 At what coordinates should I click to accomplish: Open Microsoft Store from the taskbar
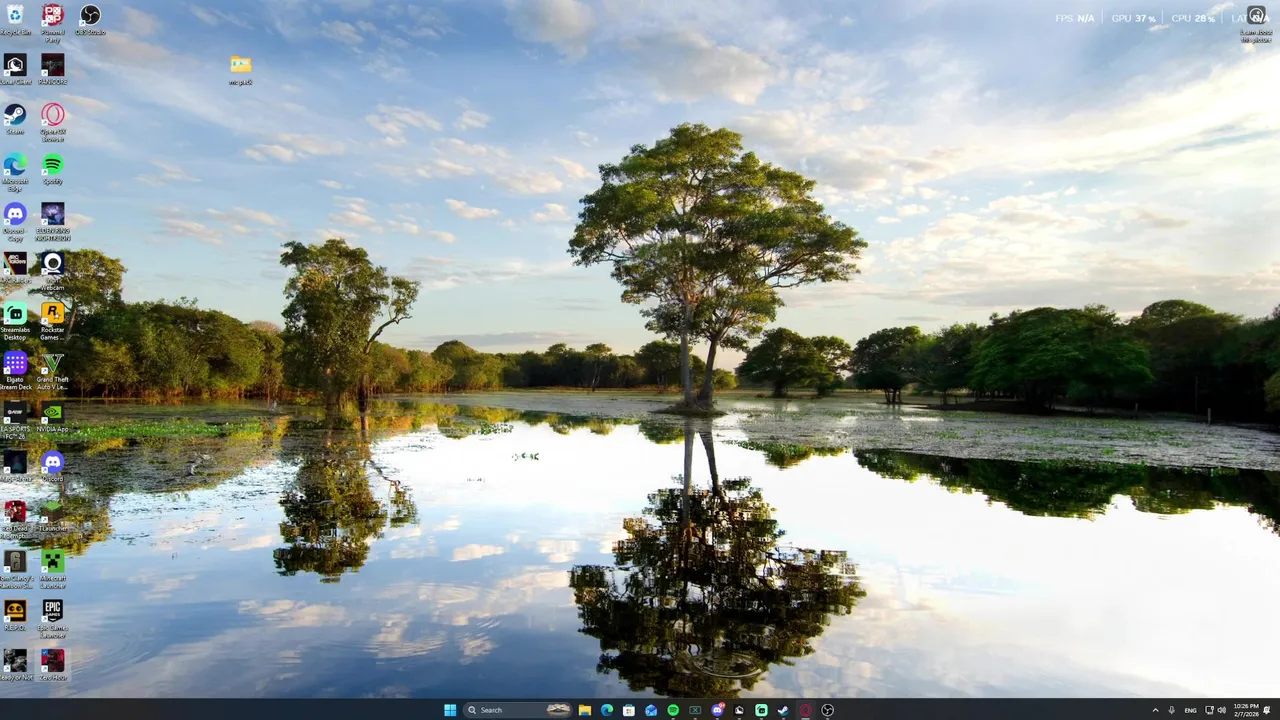(x=629, y=710)
